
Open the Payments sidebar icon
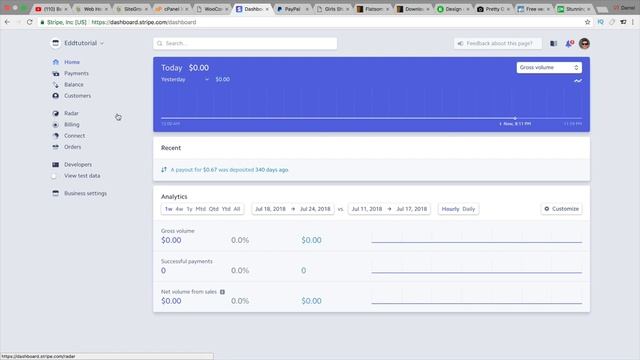coord(56,73)
